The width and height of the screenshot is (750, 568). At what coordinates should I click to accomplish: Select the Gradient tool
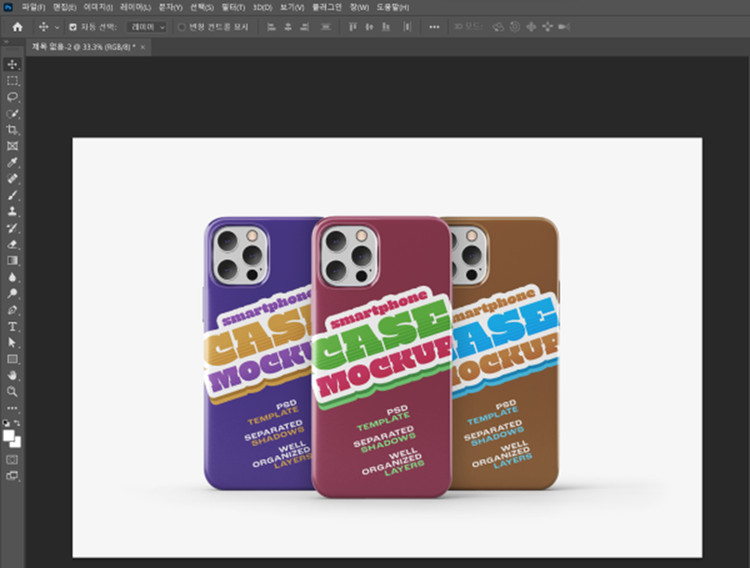click(x=12, y=260)
